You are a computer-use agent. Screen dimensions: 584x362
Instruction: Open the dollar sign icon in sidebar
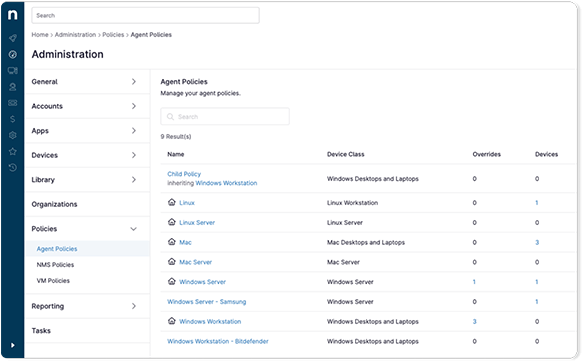(13, 119)
